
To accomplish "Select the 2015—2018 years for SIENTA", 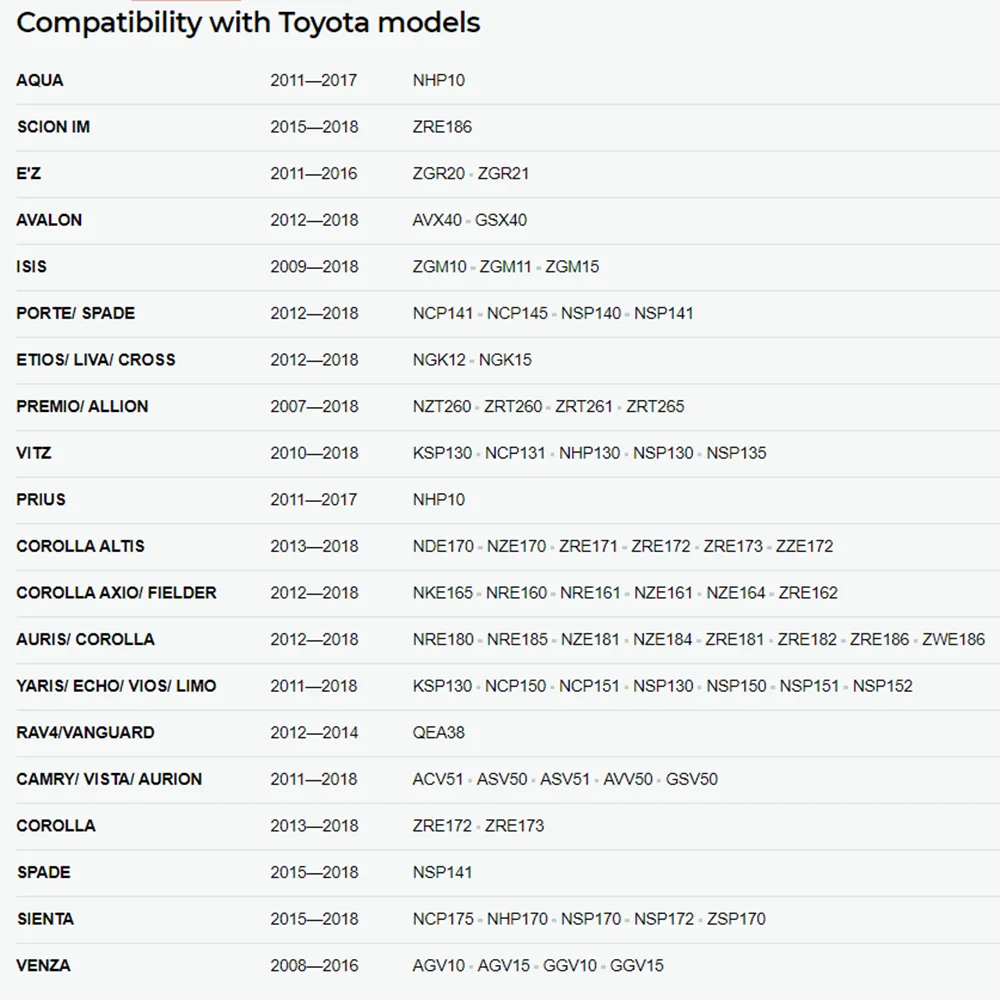I will click(314, 918).
